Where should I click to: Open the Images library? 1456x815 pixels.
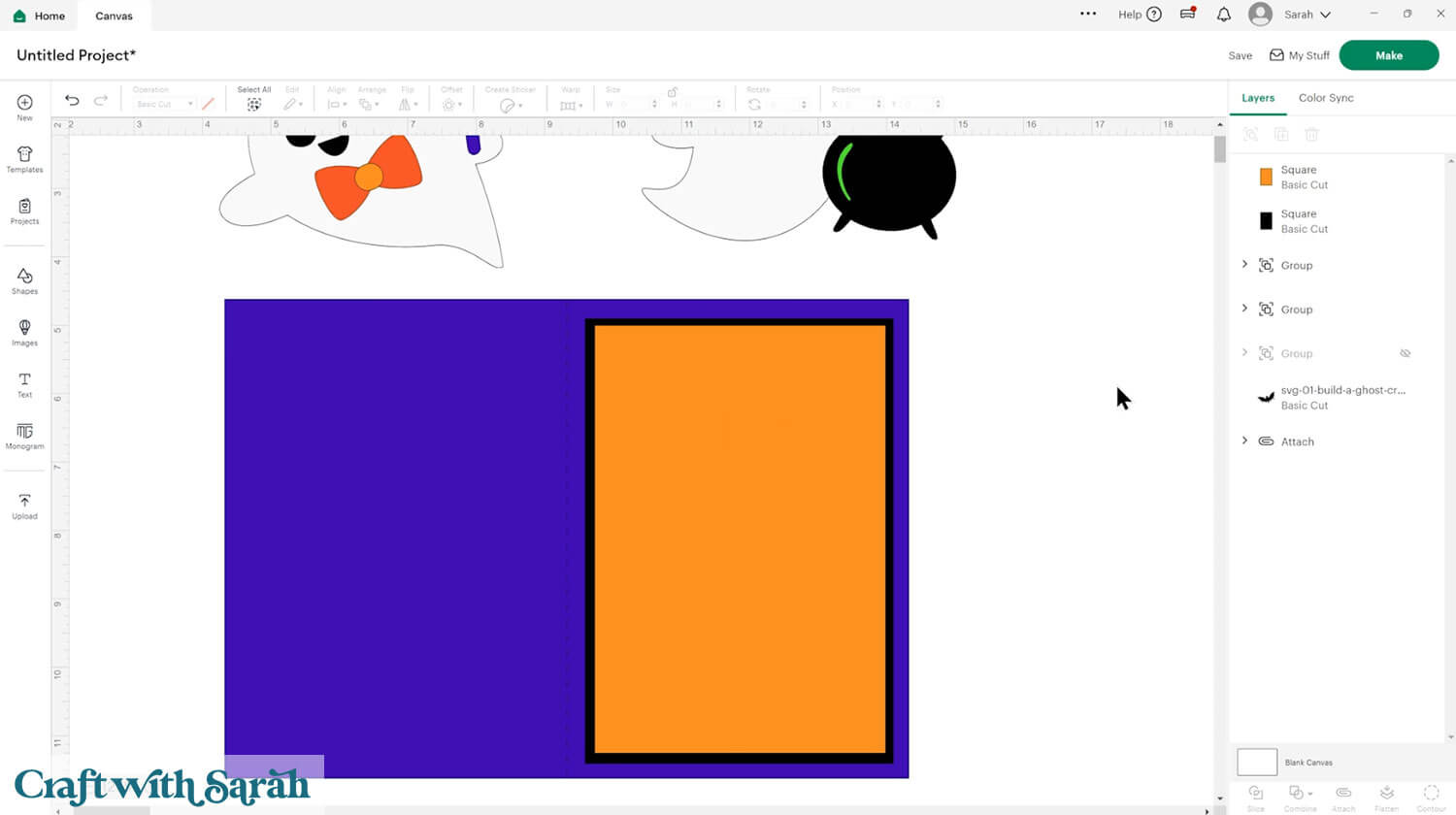click(24, 333)
